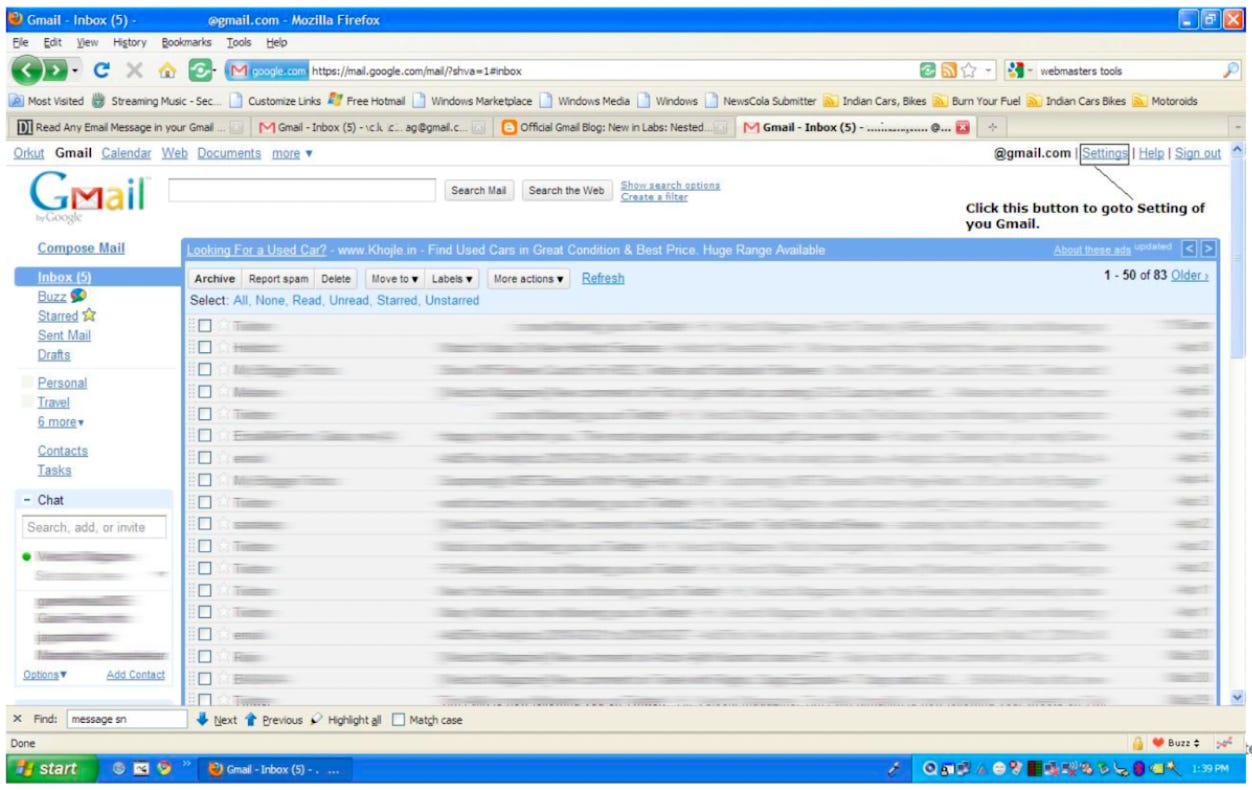Click the Buzz heart icon in the status bar

[x=1159, y=743]
